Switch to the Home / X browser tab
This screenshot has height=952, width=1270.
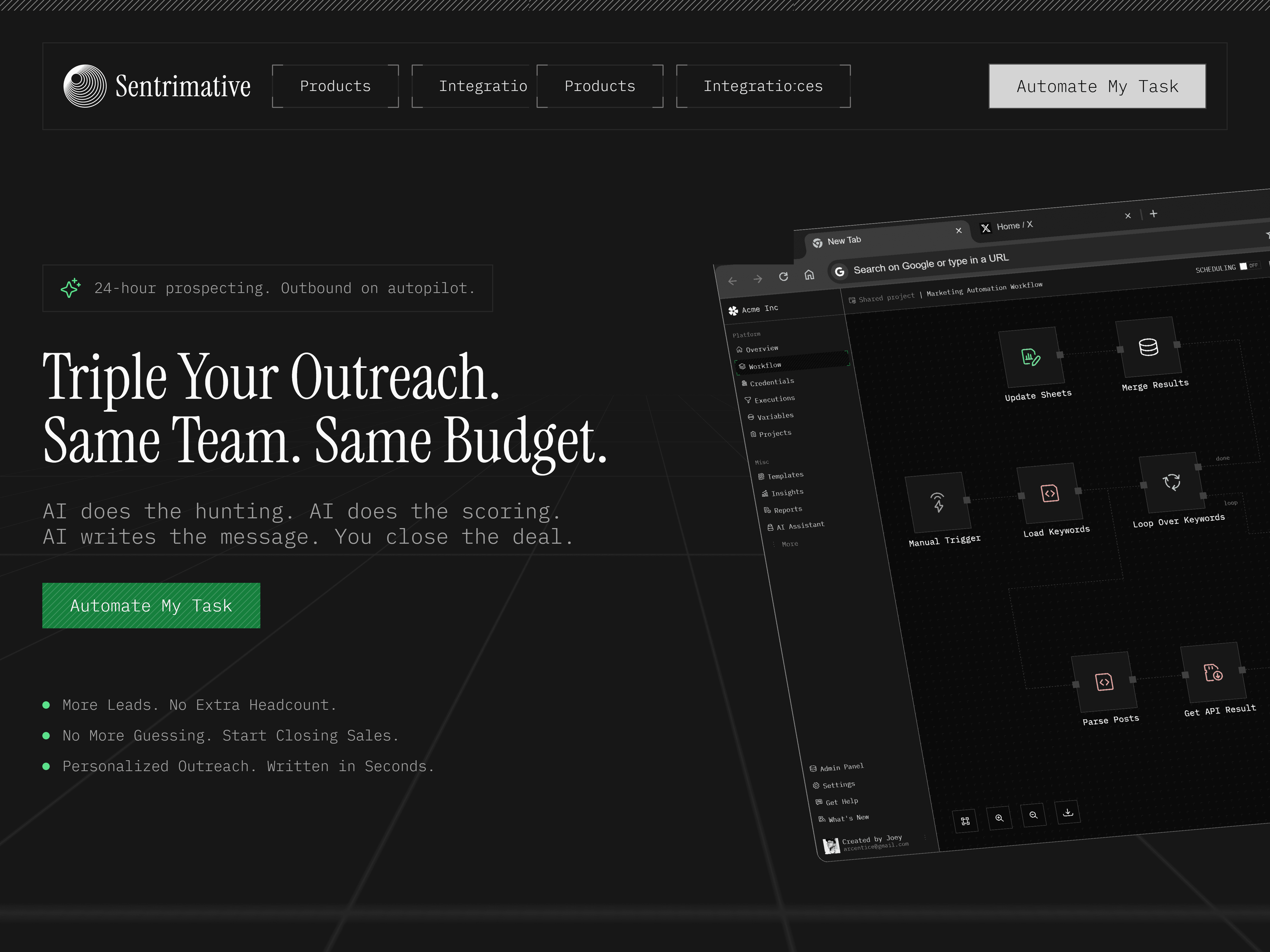pyautogui.click(x=1014, y=226)
